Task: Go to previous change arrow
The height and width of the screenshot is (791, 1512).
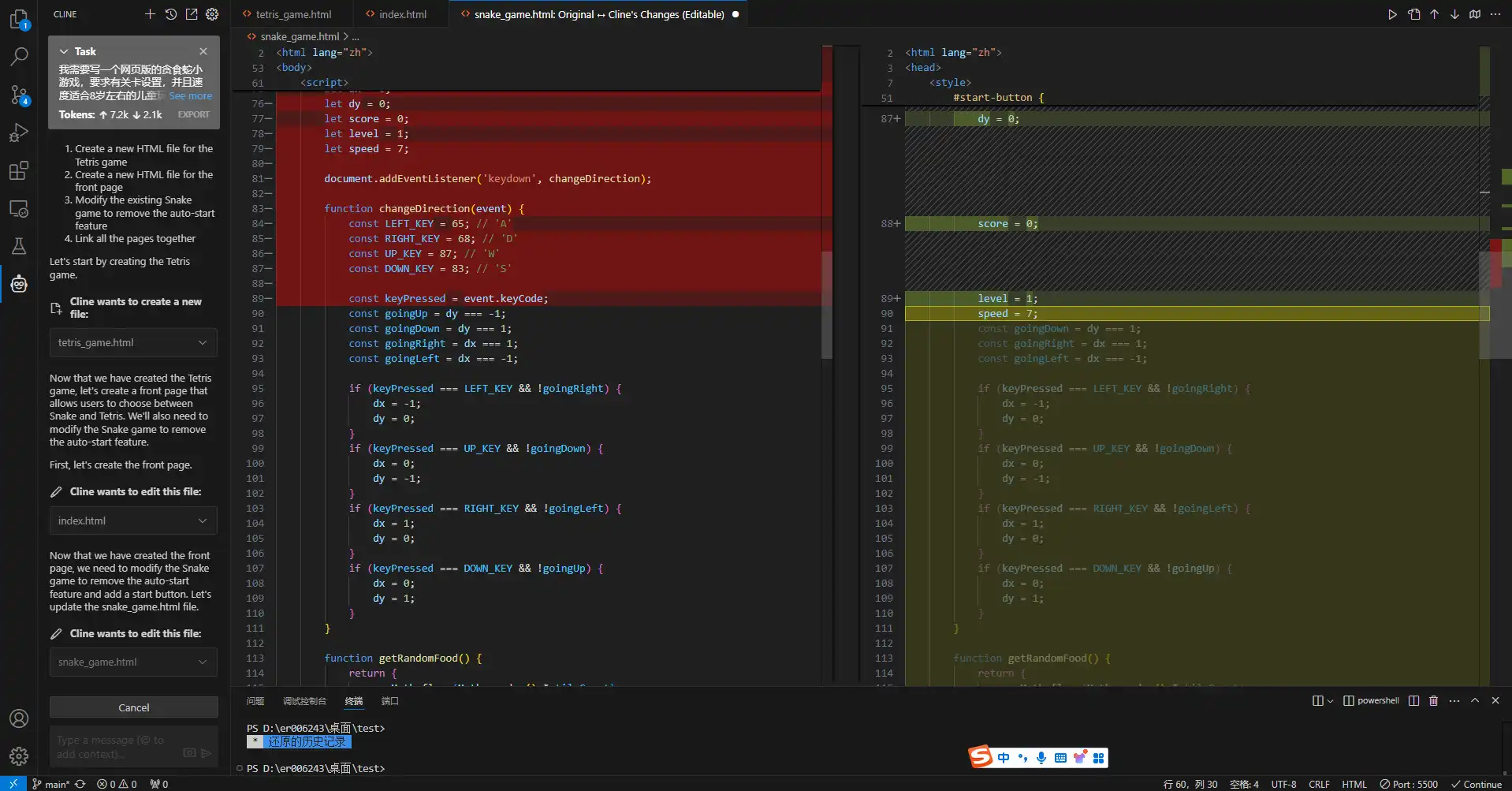Action: point(1435,14)
